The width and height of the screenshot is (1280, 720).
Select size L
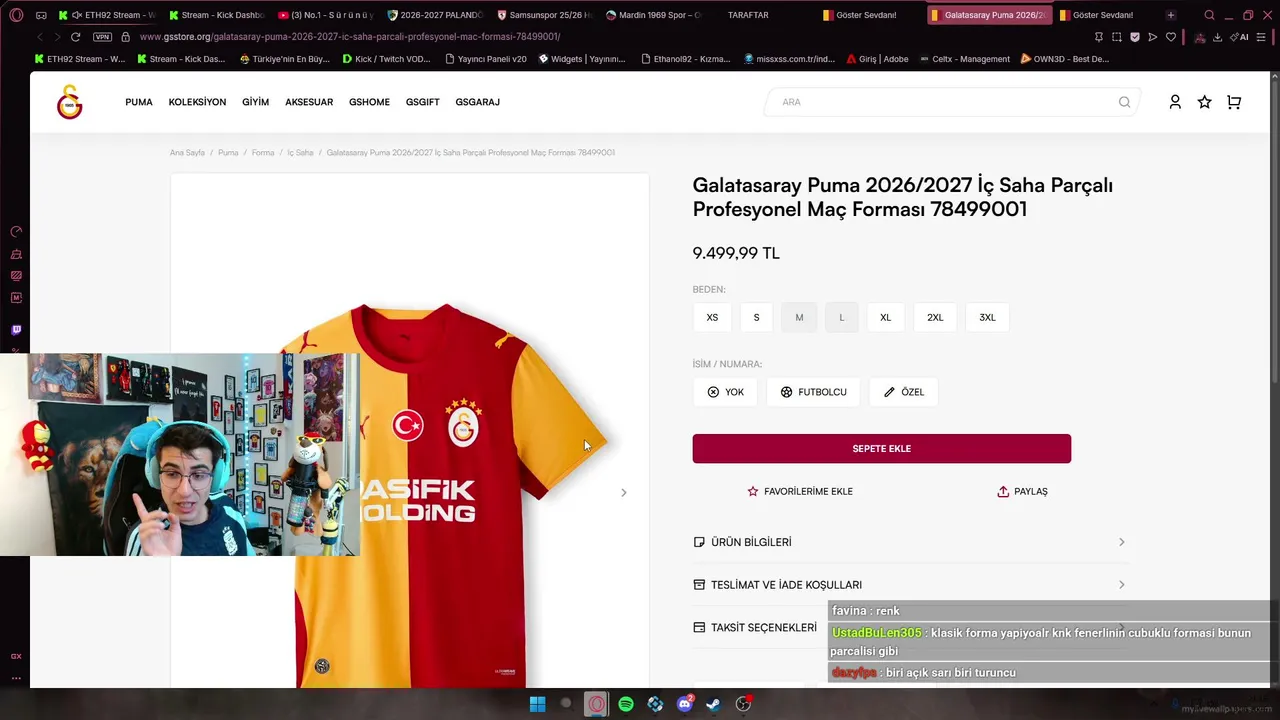coord(842,317)
